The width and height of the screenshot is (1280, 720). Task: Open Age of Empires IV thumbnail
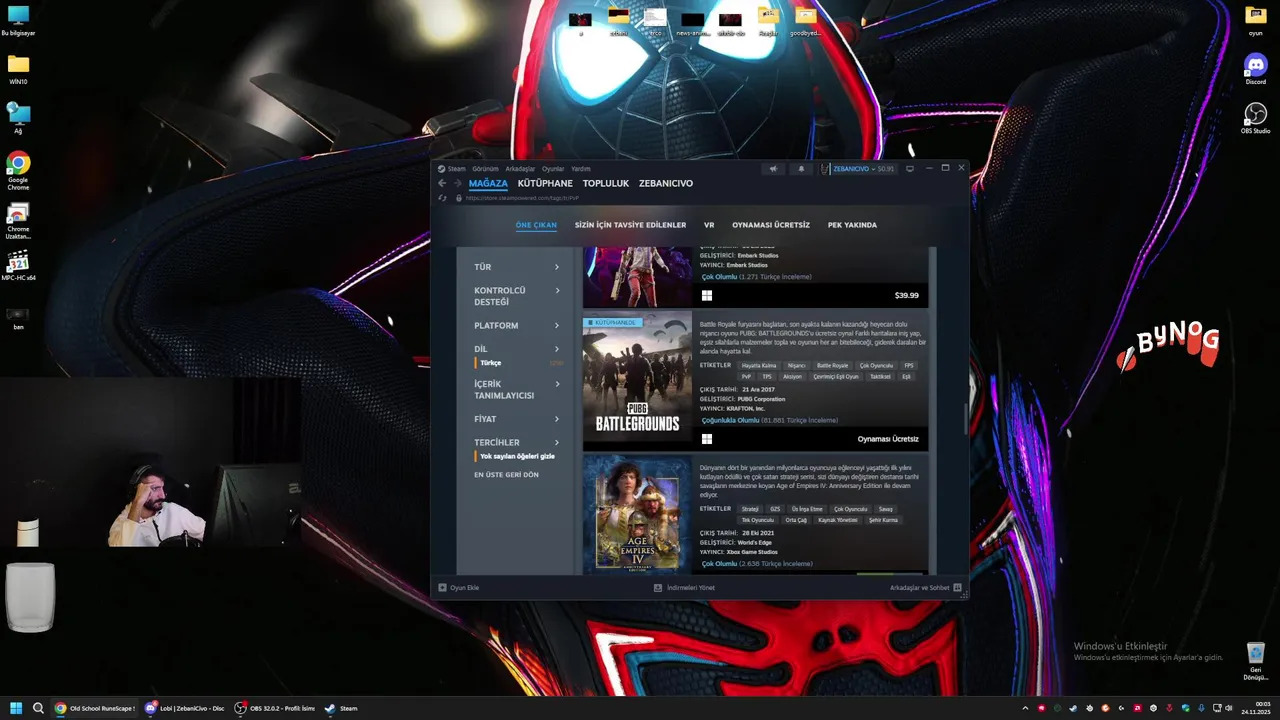[x=637, y=515]
